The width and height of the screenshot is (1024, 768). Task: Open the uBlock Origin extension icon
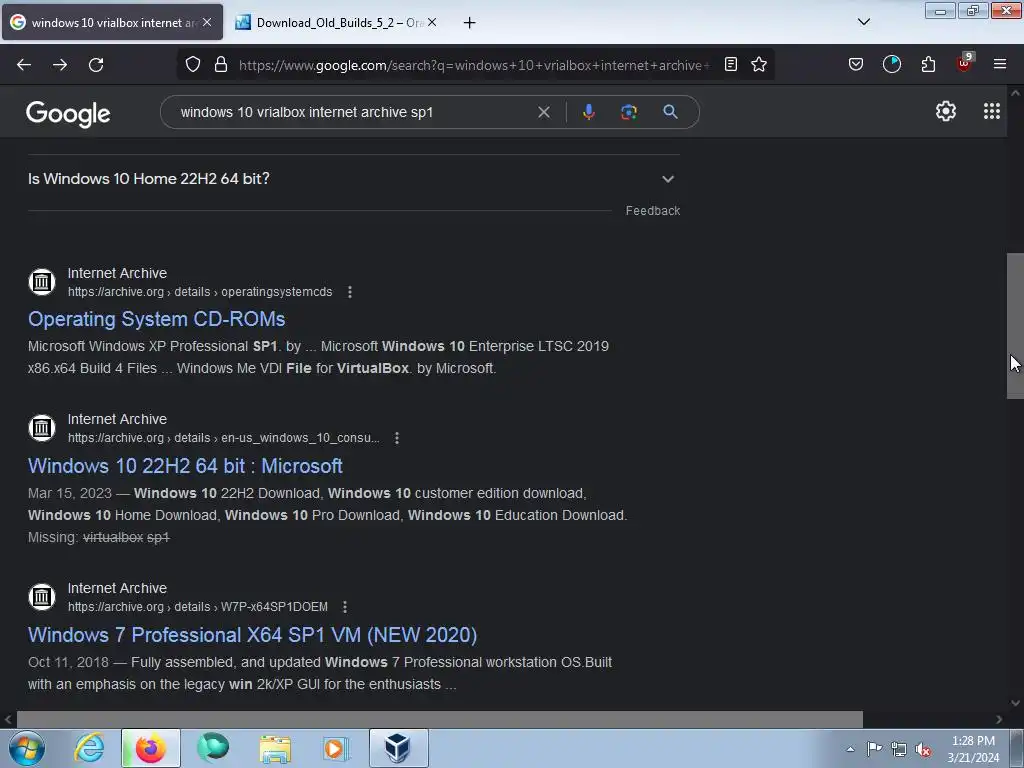(964, 63)
